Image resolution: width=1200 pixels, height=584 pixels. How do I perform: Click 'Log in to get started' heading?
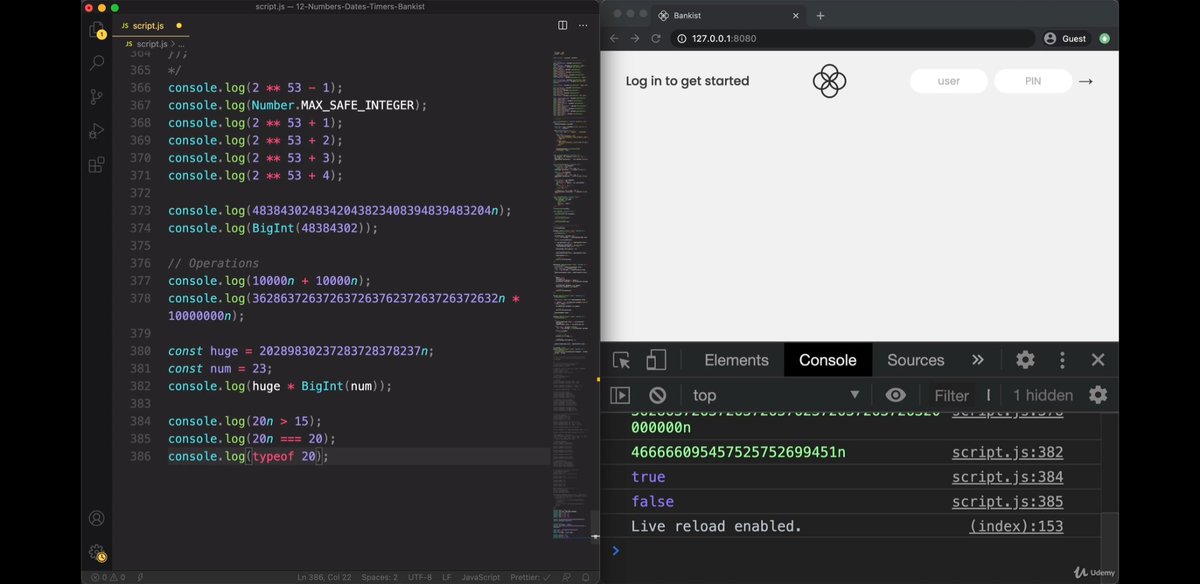point(687,81)
